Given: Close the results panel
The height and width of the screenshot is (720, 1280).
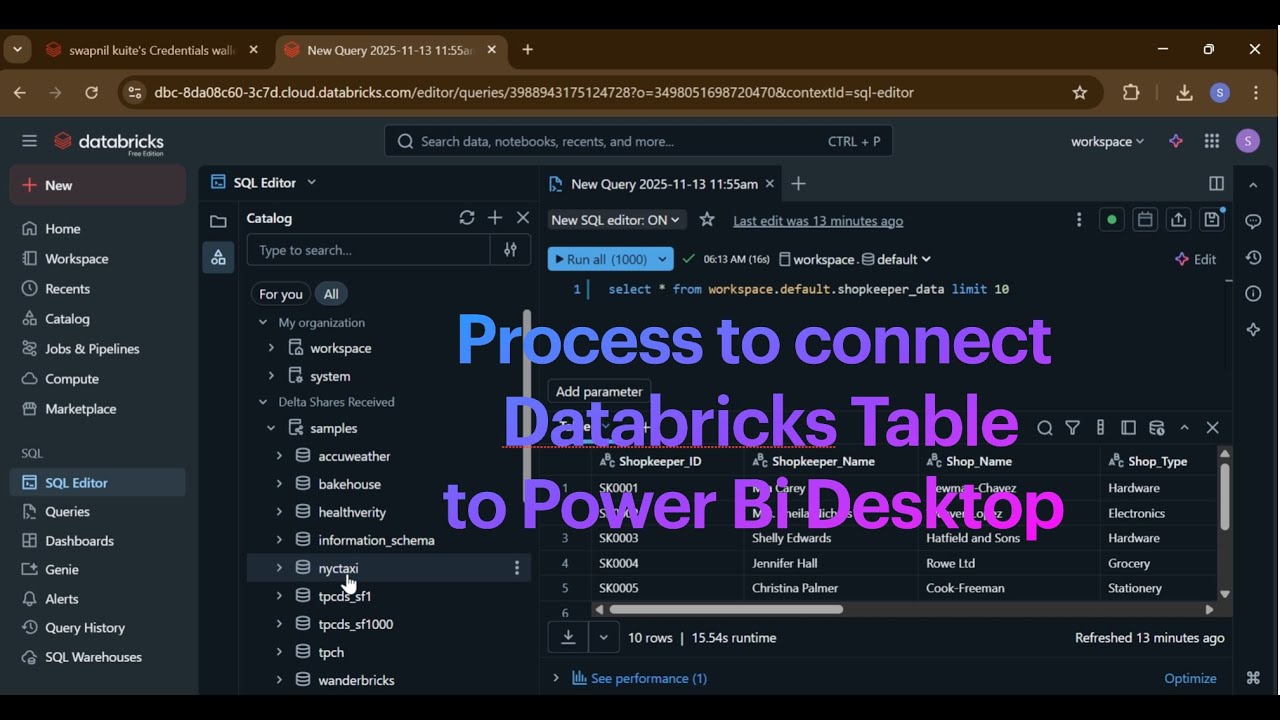Looking at the screenshot, I should coord(1213,428).
